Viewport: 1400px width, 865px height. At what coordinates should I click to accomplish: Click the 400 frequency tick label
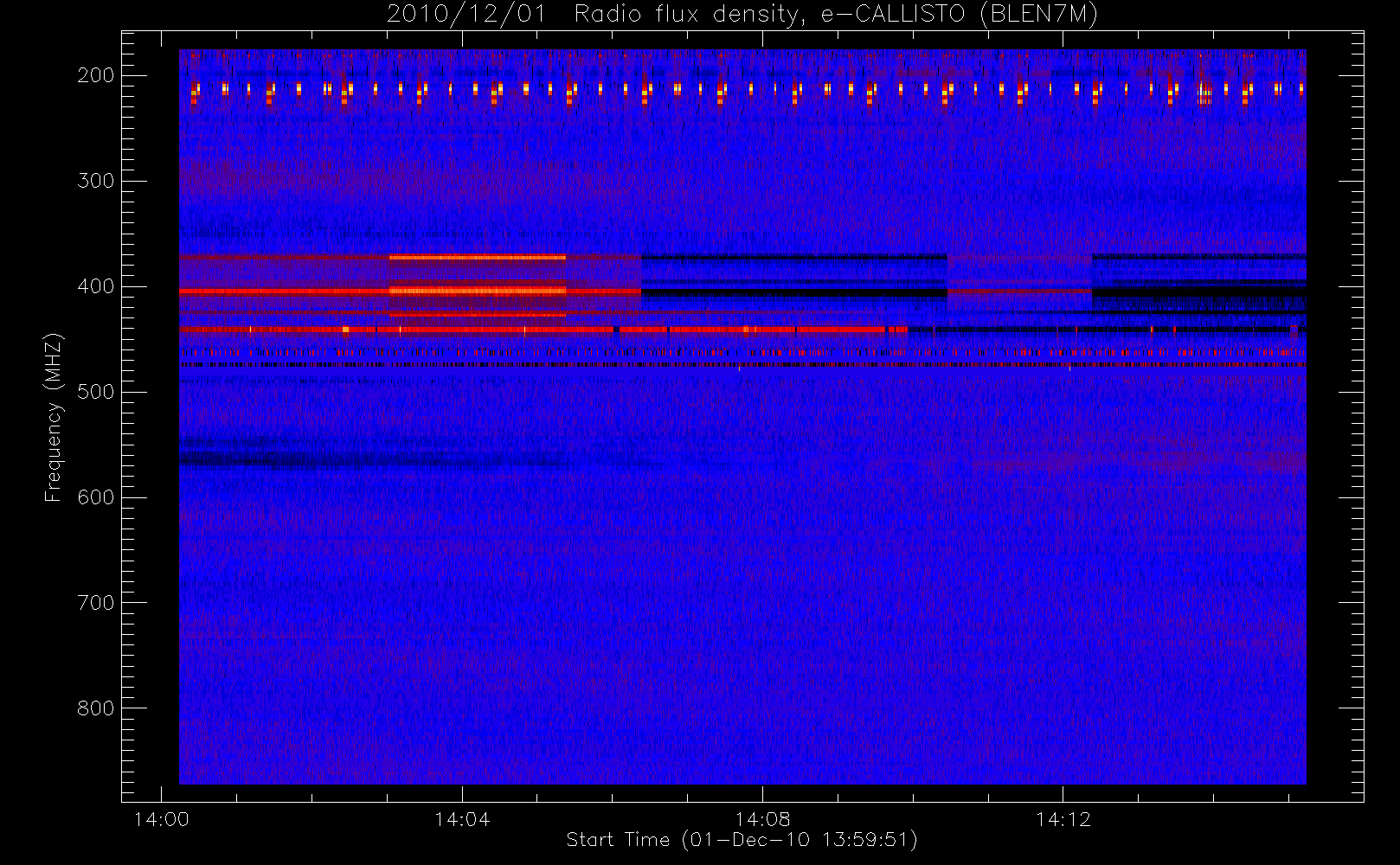tap(95, 286)
